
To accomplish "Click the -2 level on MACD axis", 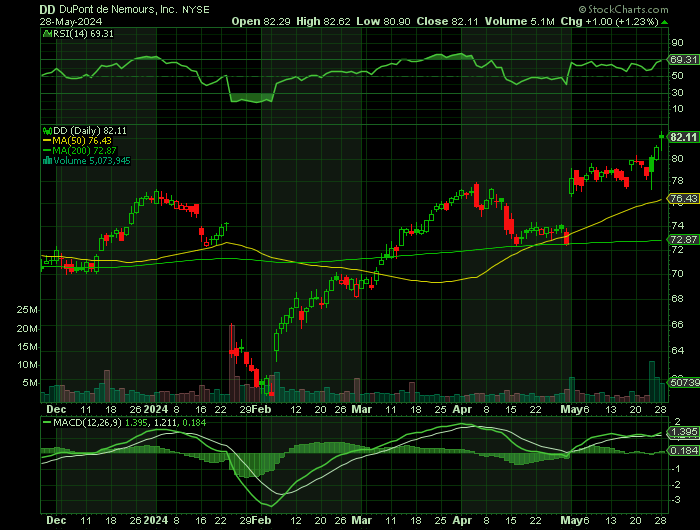I will coord(677,484).
